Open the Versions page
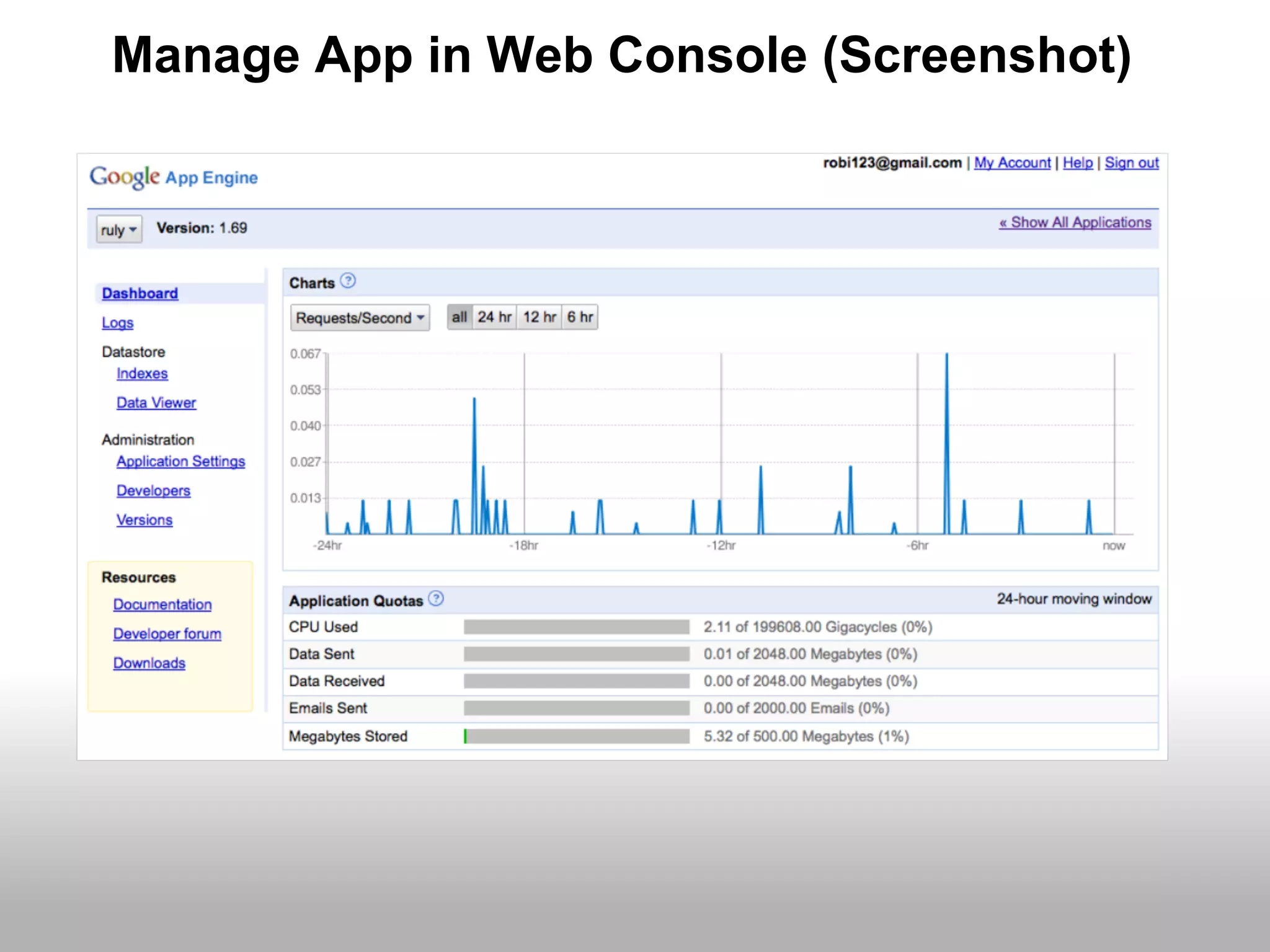 (x=144, y=520)
